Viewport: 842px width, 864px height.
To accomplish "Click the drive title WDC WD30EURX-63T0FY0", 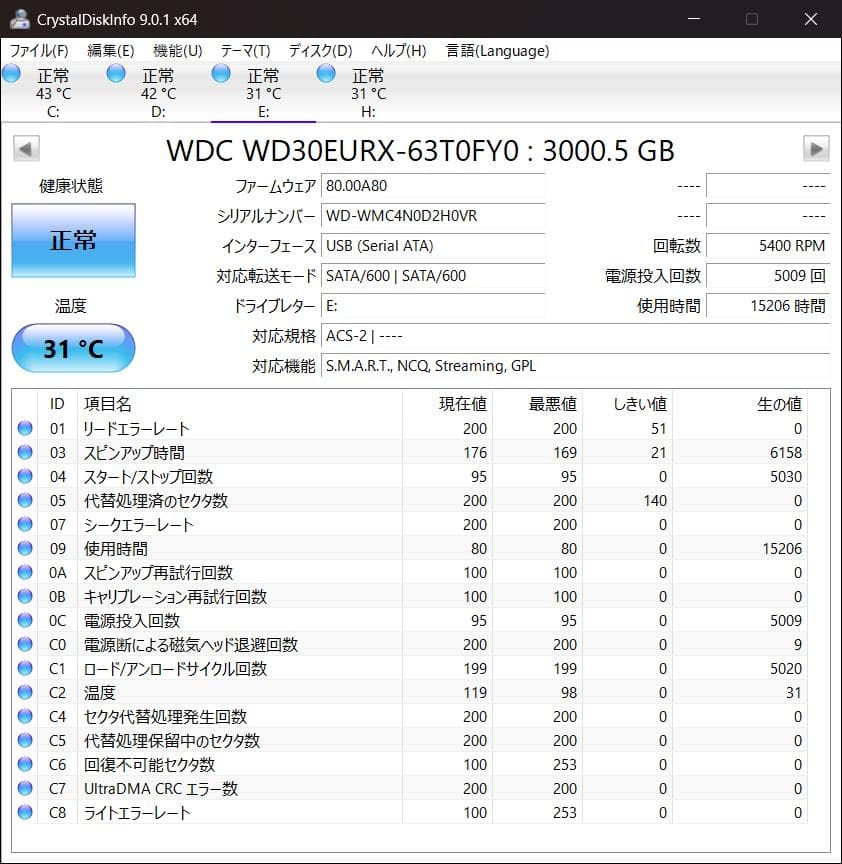I will click(420, 151).
